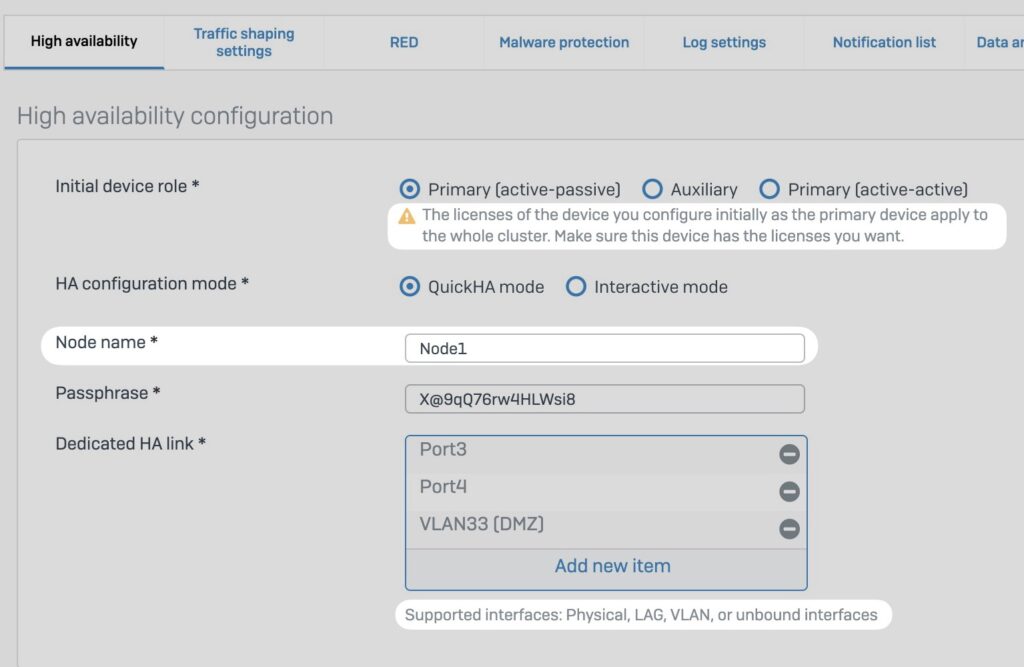
Task: Go to the Traffic shaping settings tab
Action: [244, 42]
